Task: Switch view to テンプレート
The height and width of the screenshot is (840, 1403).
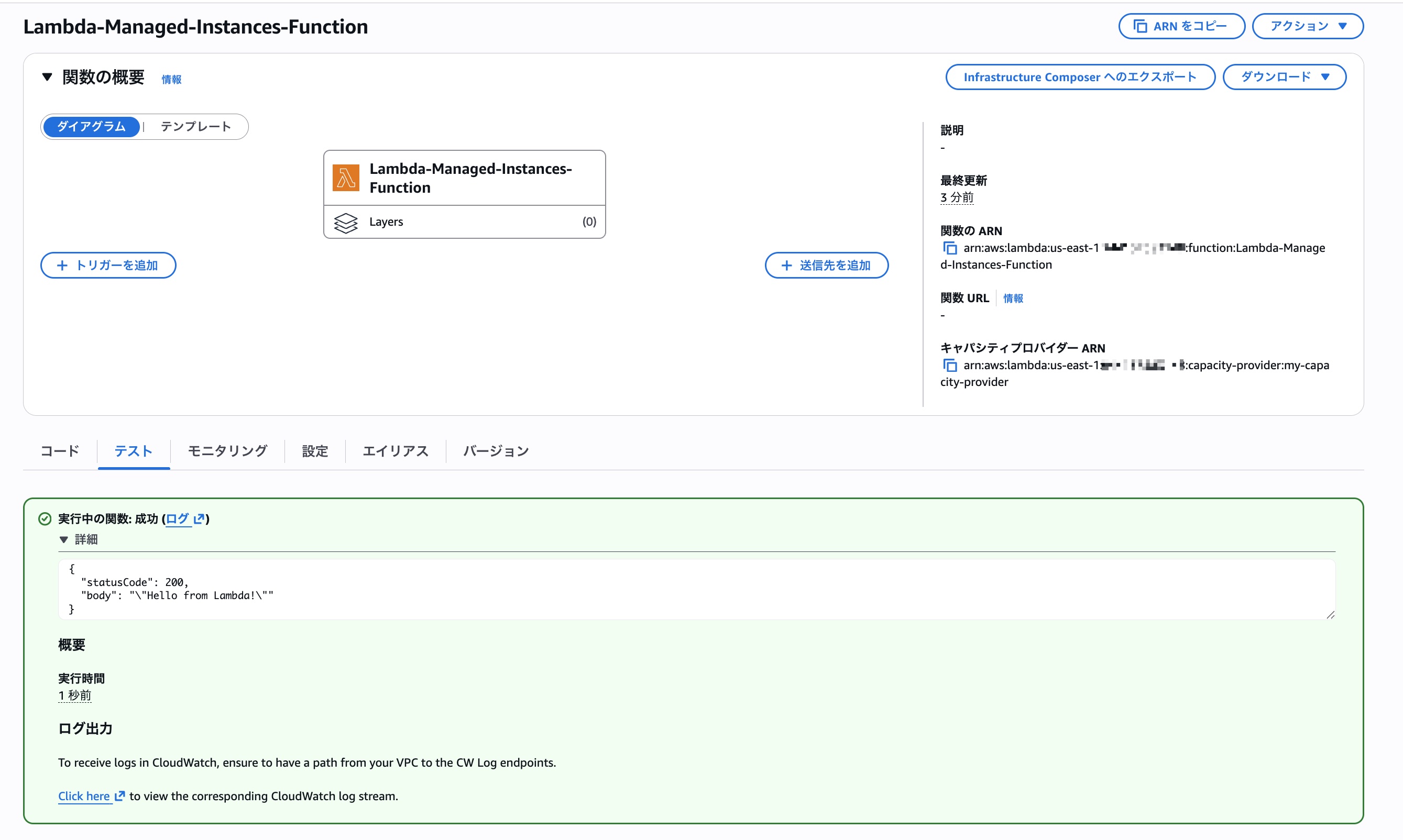Action: (x=195, y=126)
